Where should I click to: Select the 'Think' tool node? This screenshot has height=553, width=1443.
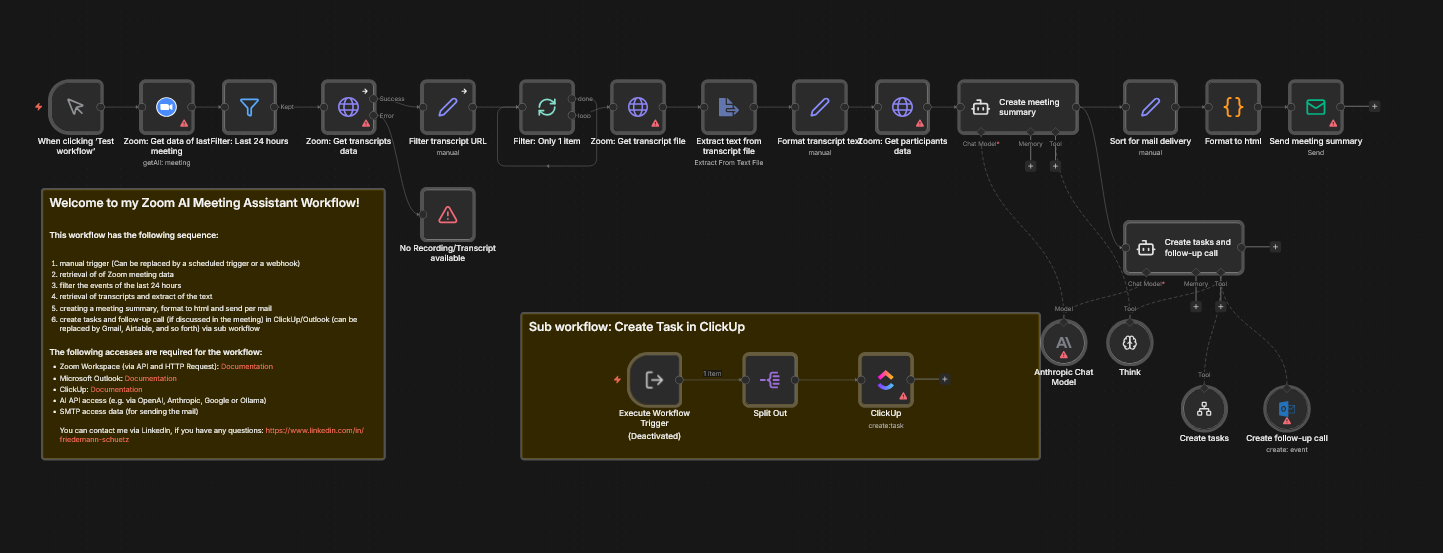tap(1130, 343)
